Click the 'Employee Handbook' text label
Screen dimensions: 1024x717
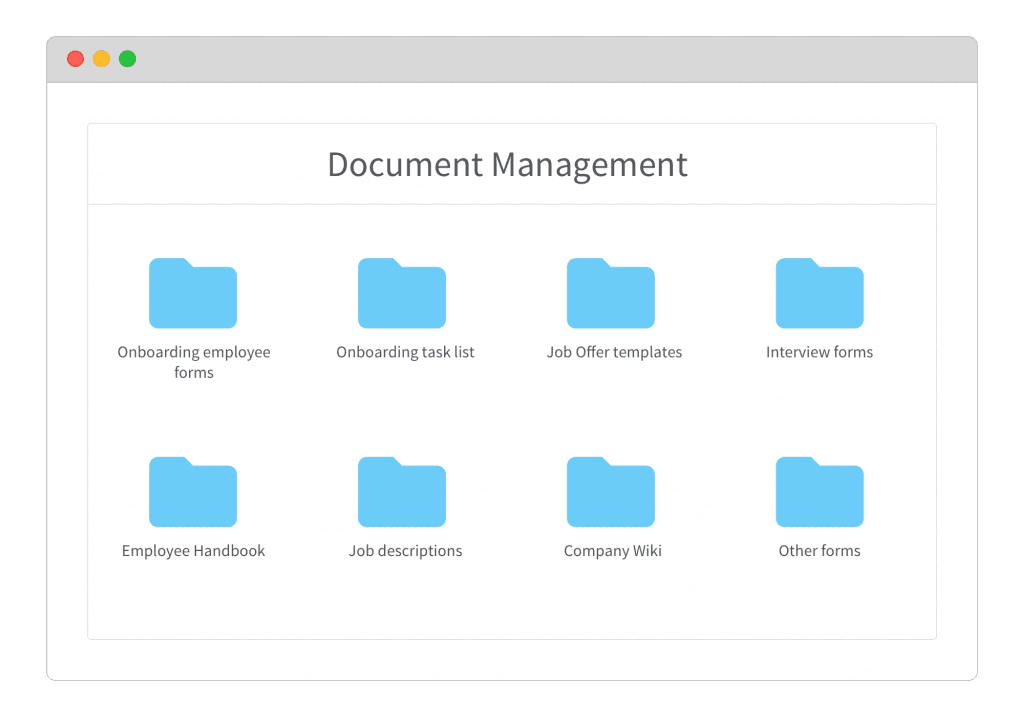tap(193, 551)
